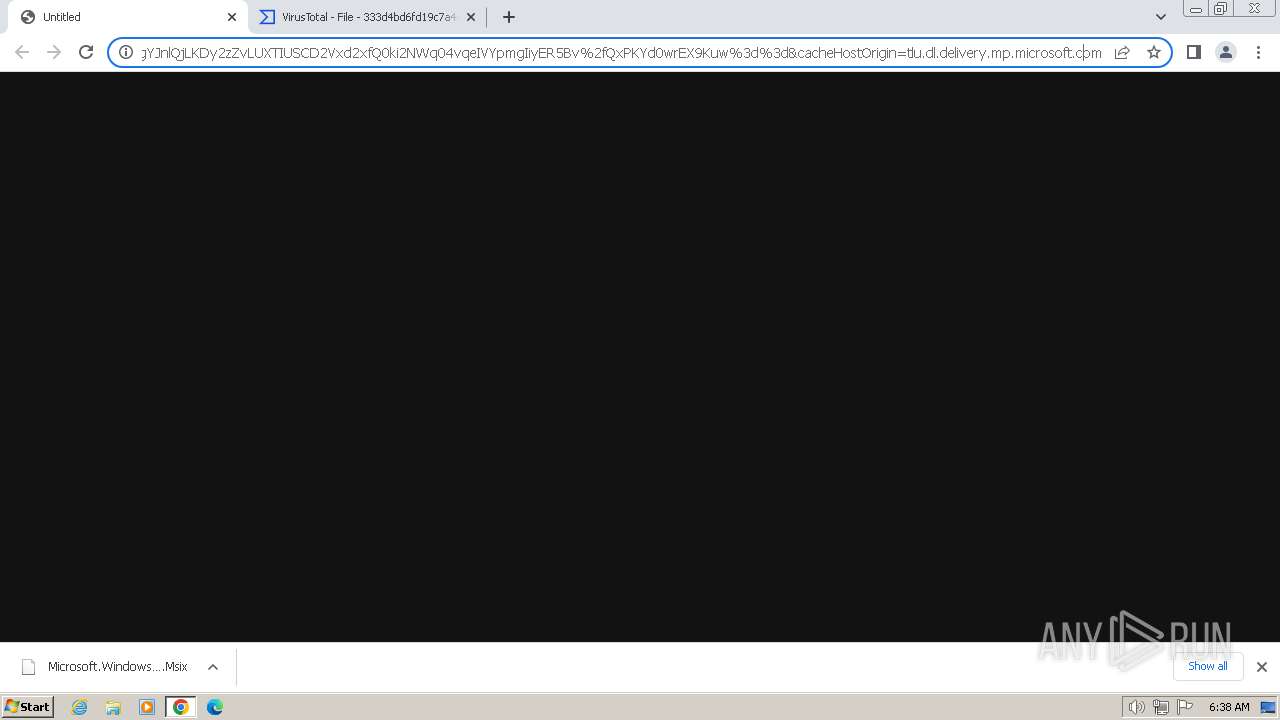Open Chrome three-dot menu
The width and height of the screenshot is (1280, 720).
[1258, 52]
